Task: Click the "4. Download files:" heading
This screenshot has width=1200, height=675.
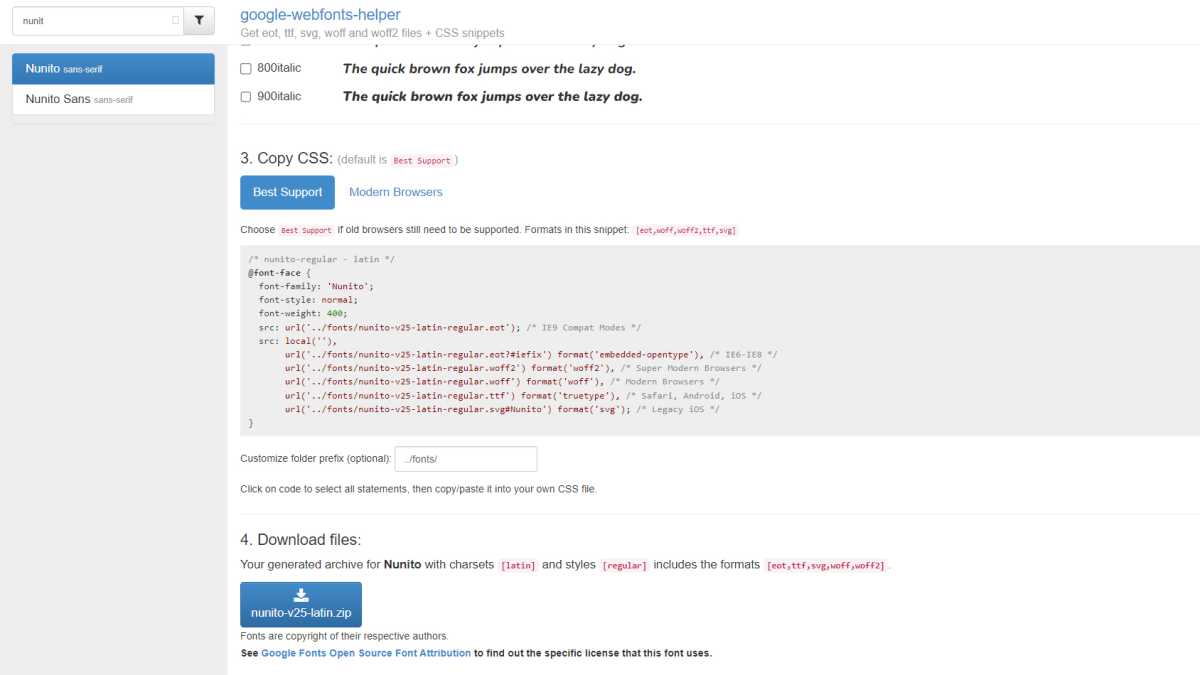Action: [x=300, y=540]
